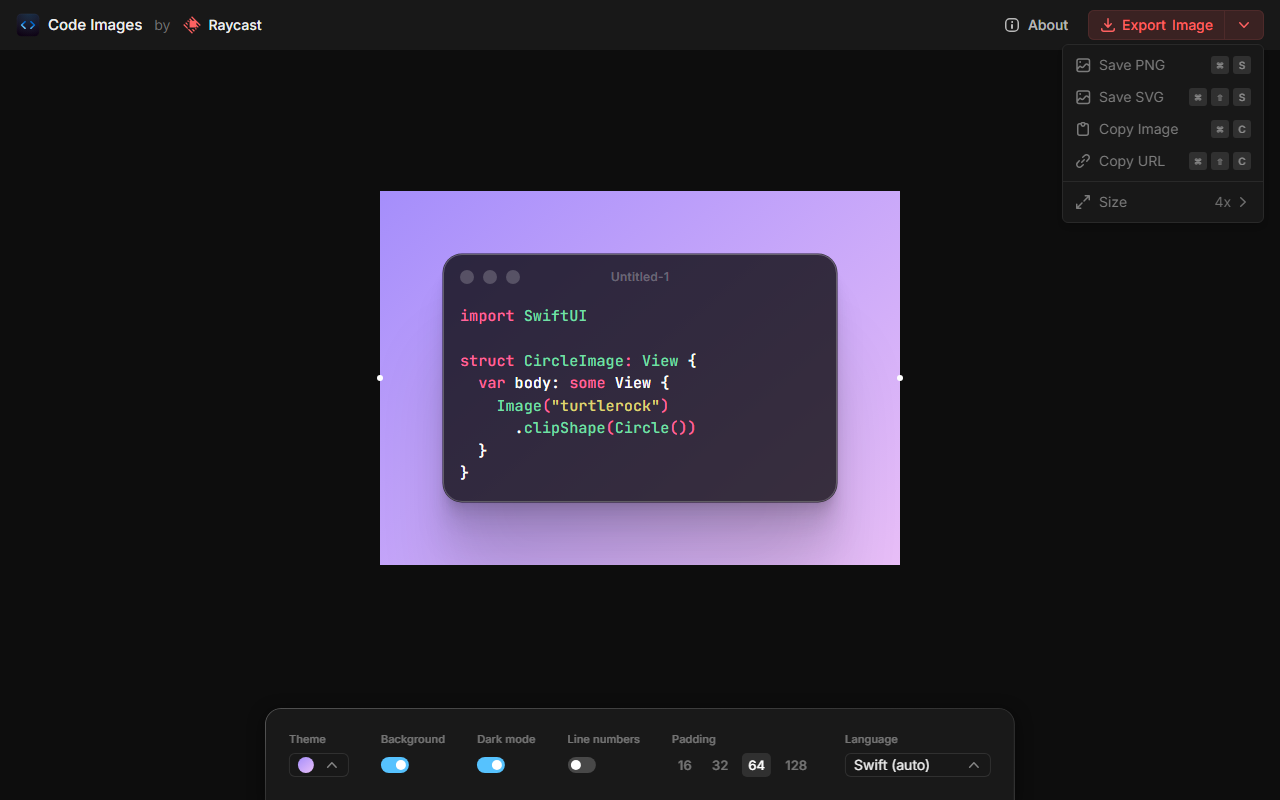Click the 4x size value
The image size is (1280, 800).
click(x=1222, y=202)
